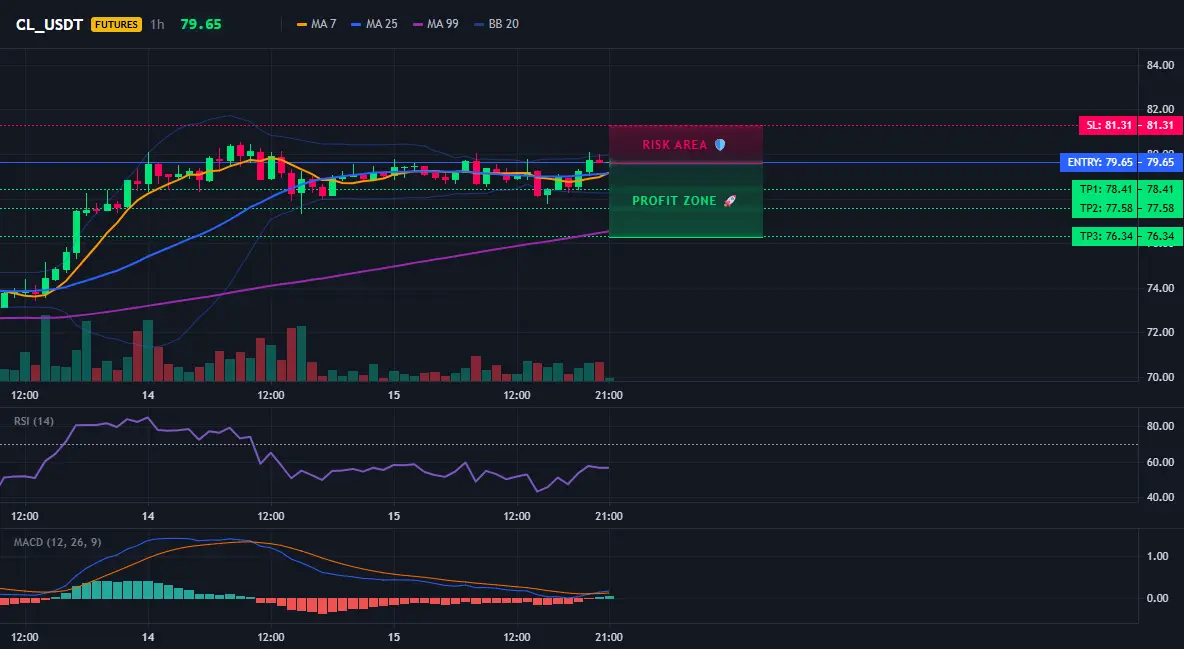Toggle the MA 99 legend item

tap(436, 24)
